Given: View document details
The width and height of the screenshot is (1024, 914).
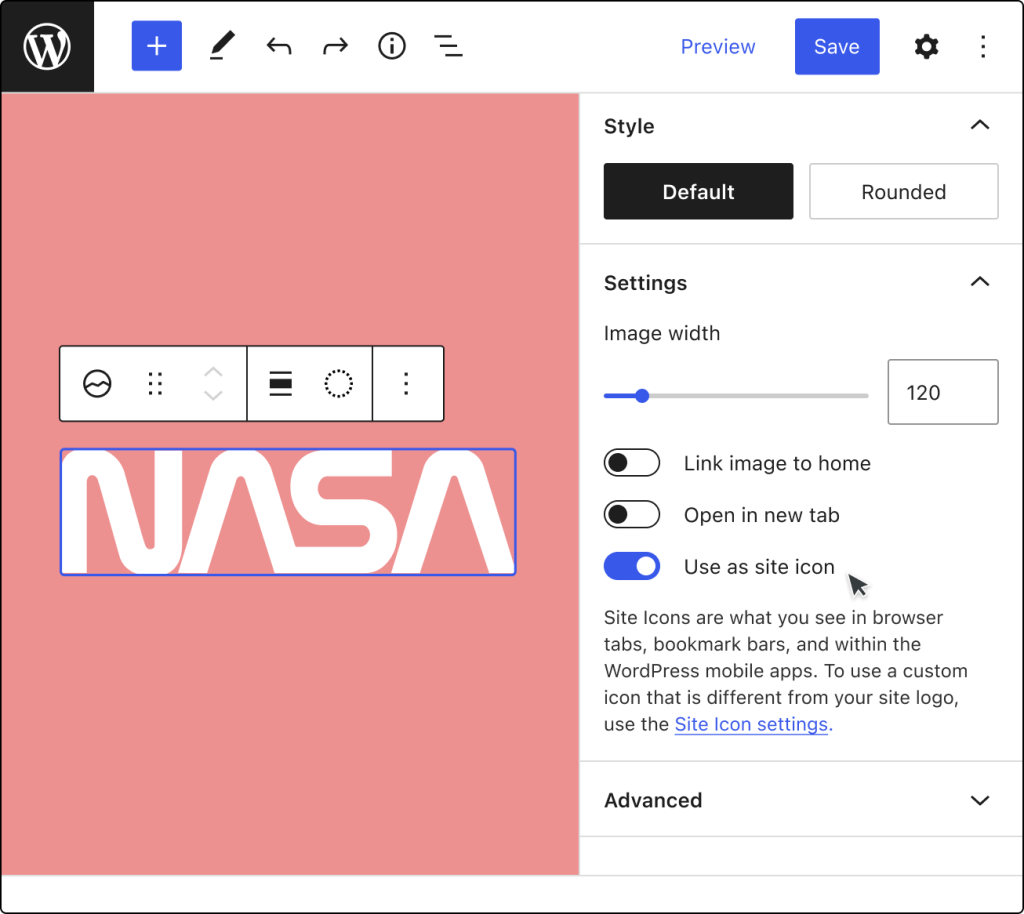Looking at the screenshot, I should (391, 46).
